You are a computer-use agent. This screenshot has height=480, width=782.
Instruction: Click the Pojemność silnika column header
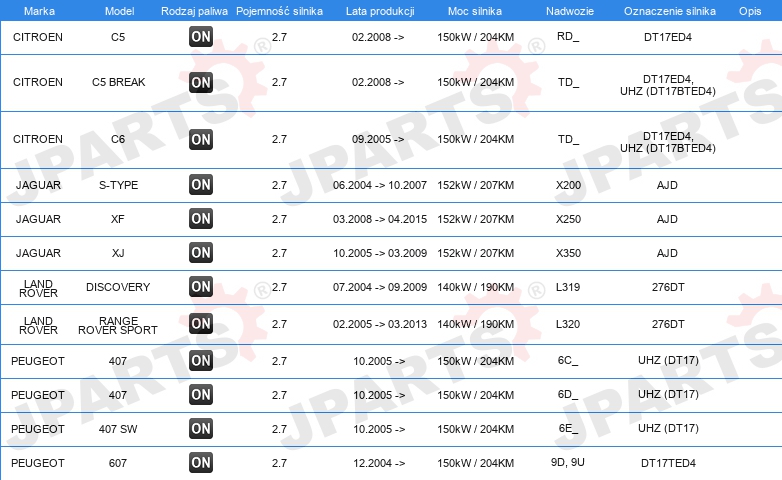pyautogui.click(x=279, y=11)
